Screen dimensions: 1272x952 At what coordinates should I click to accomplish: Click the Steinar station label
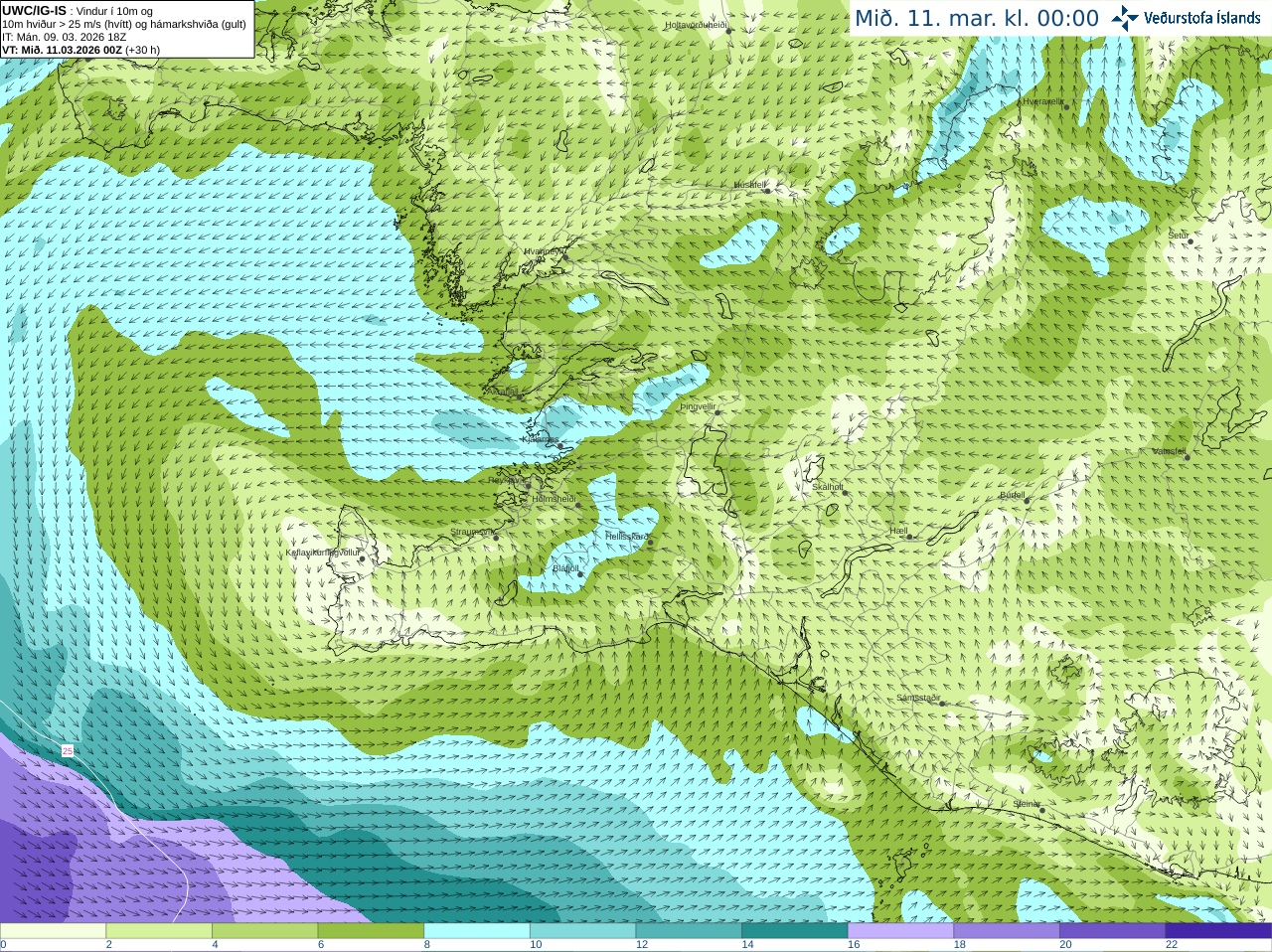(1027, 804)
